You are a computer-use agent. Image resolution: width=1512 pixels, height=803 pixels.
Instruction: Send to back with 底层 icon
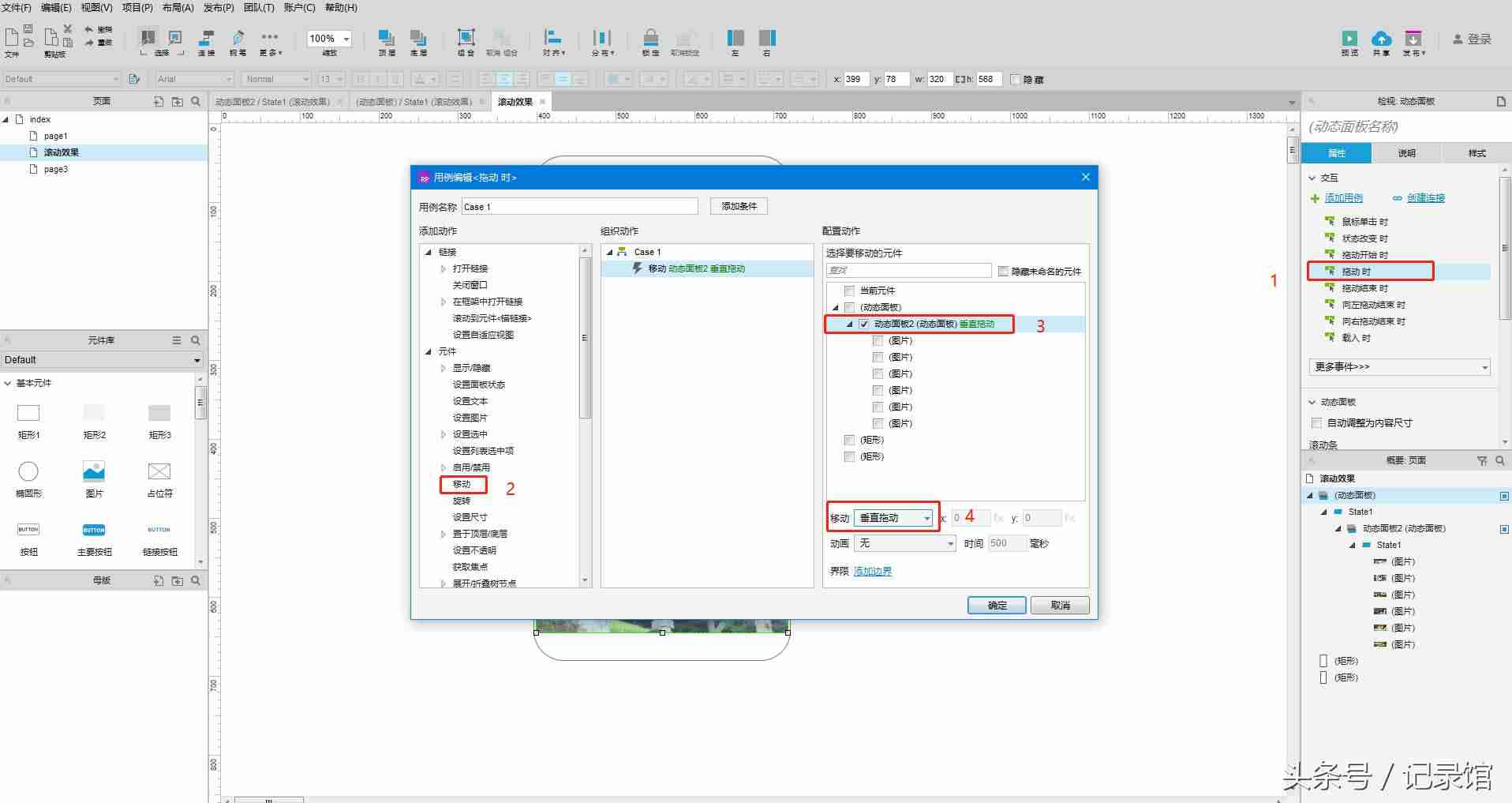coord(418,38)
